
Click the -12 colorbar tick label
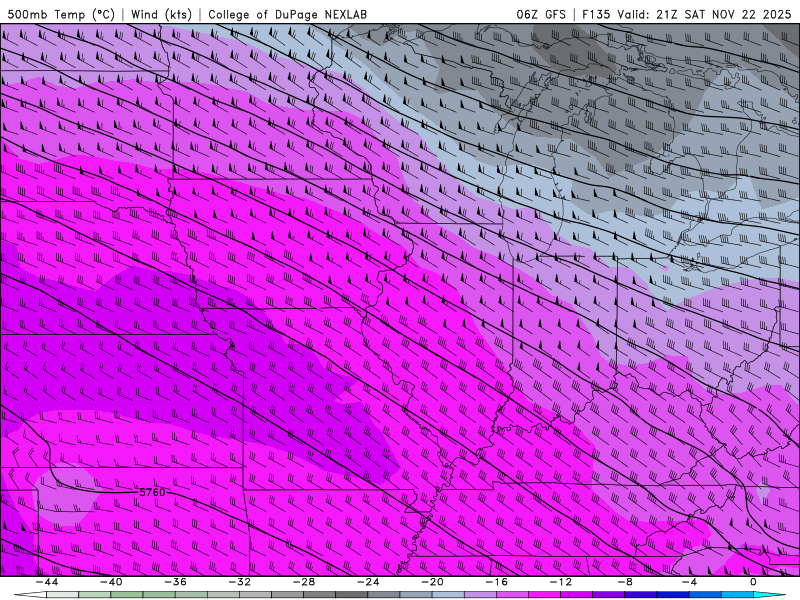coord(561,582)
